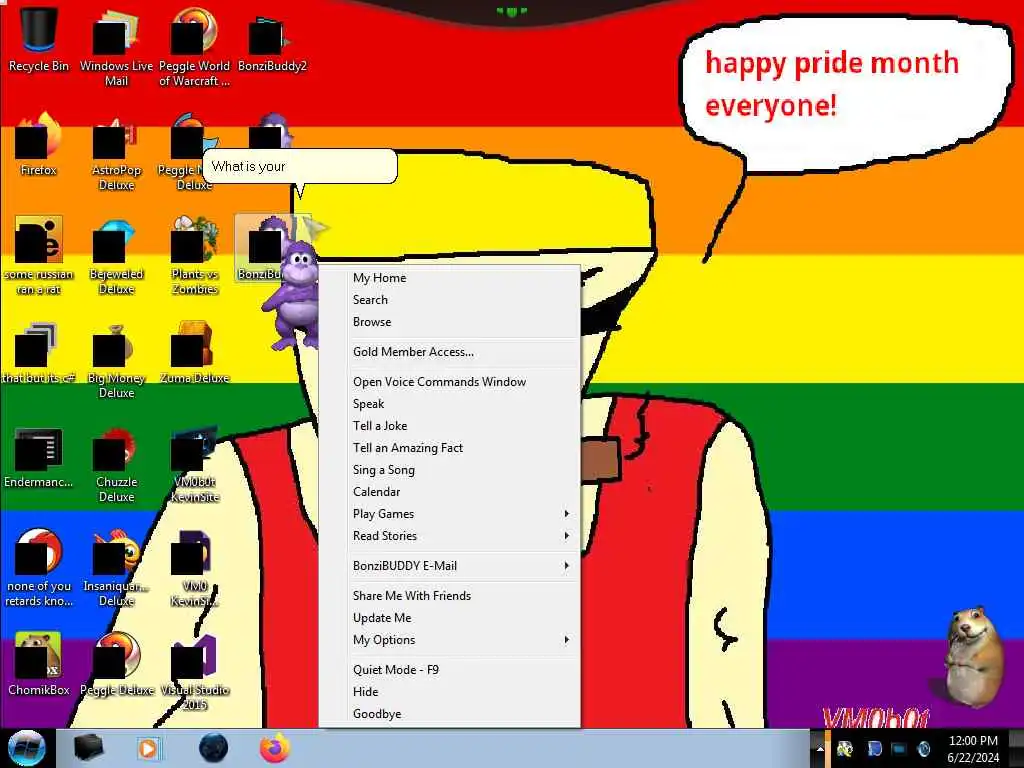Expand the My Options submenu
Image resolution: width=1024 pixels, height=768 pixels.
(x=461, y=640)
